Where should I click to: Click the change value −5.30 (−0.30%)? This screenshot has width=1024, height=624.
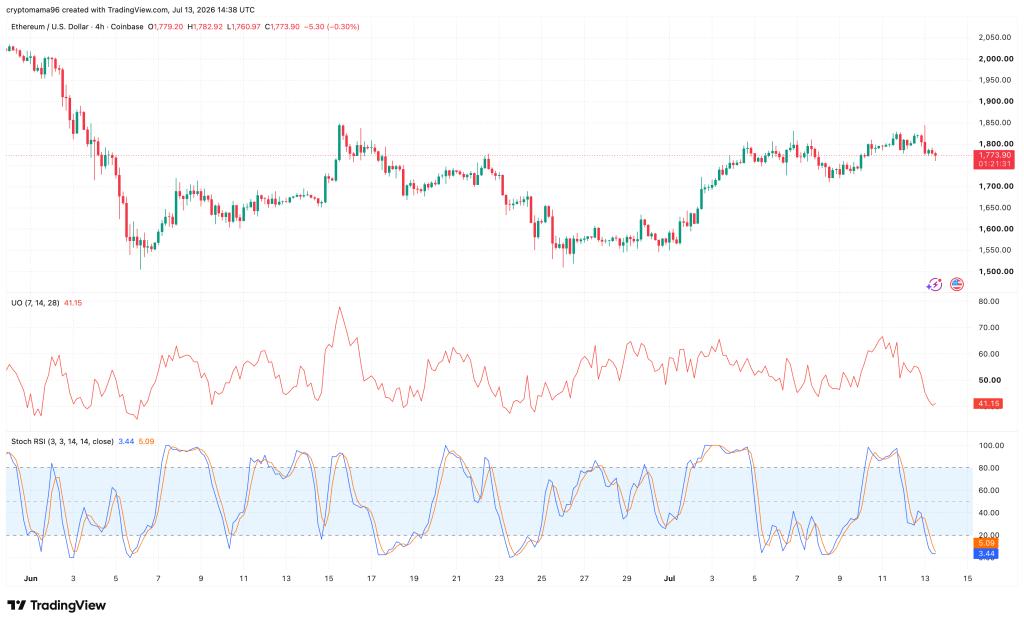pyautogui.click(x=332, y=27)
